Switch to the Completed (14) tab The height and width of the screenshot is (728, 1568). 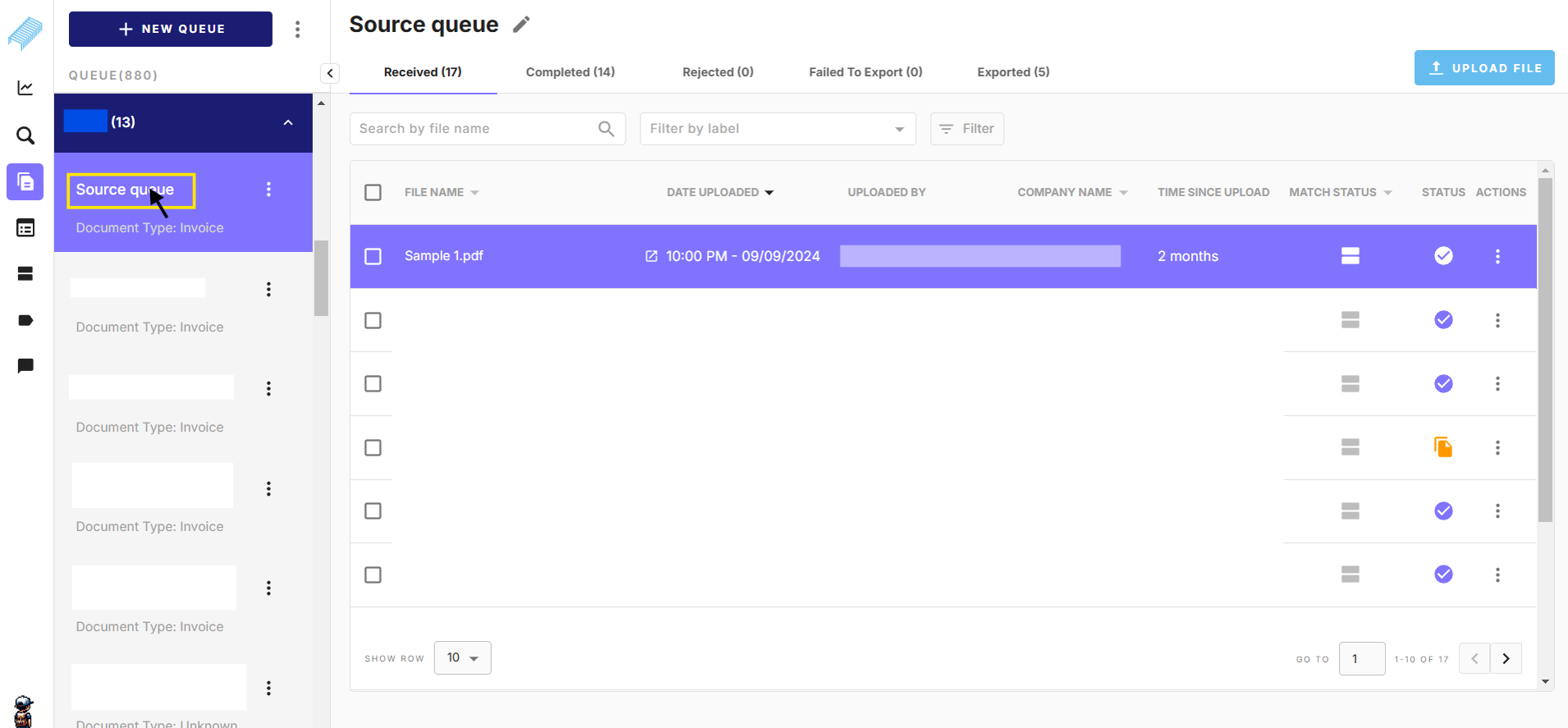pyautogui.click(x=571, y=72)
